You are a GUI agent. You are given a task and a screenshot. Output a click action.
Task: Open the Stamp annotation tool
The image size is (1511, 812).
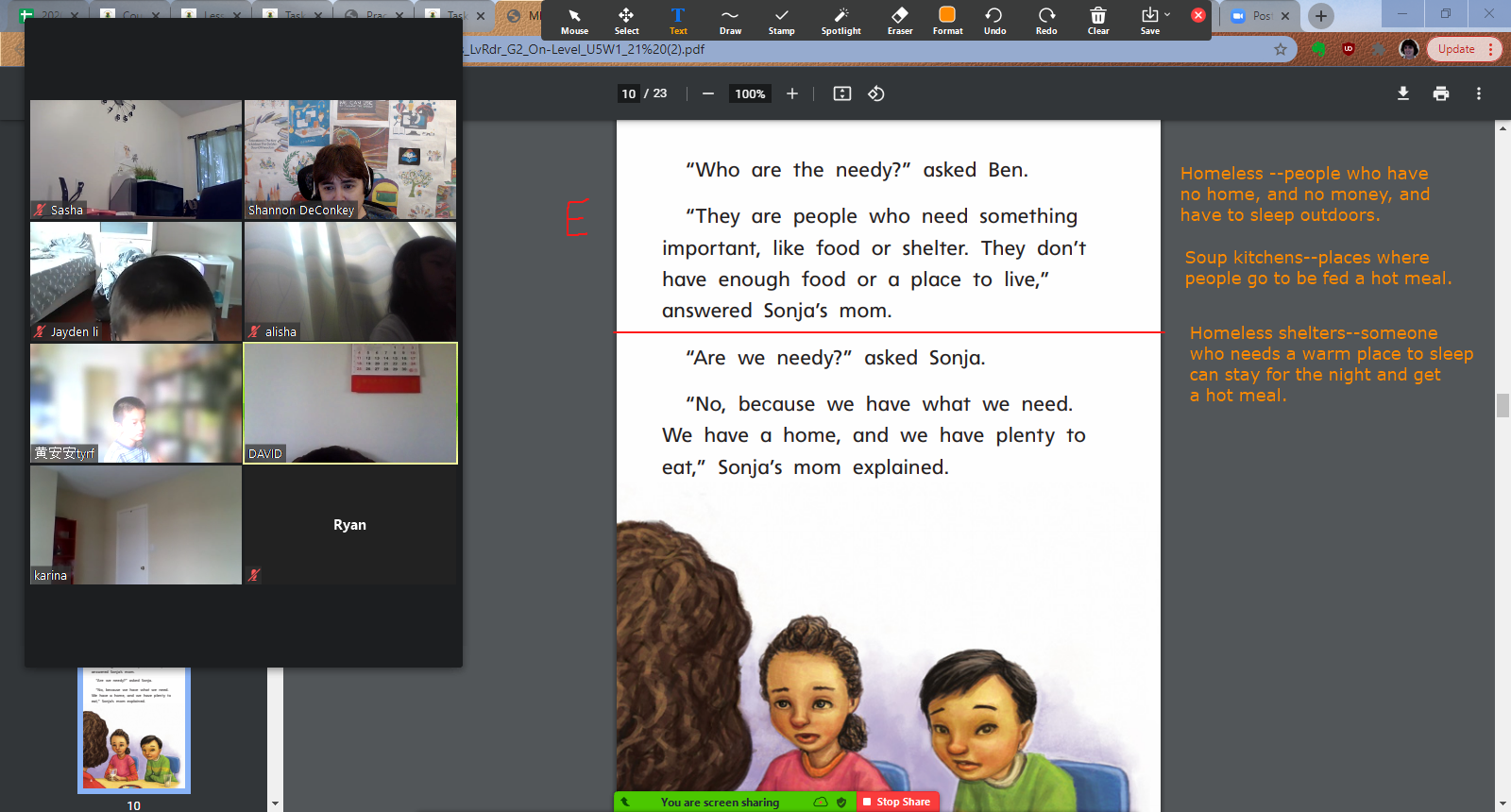point(781,21)
